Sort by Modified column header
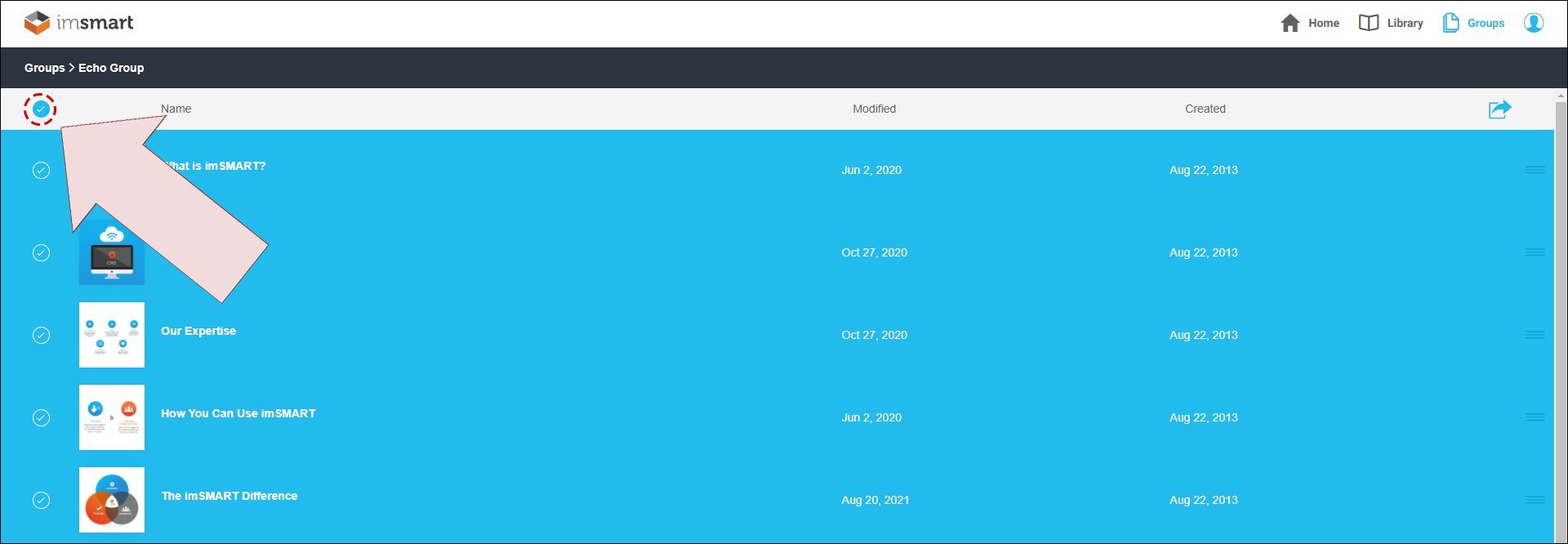1568x544 pixels. coord(874,109)
